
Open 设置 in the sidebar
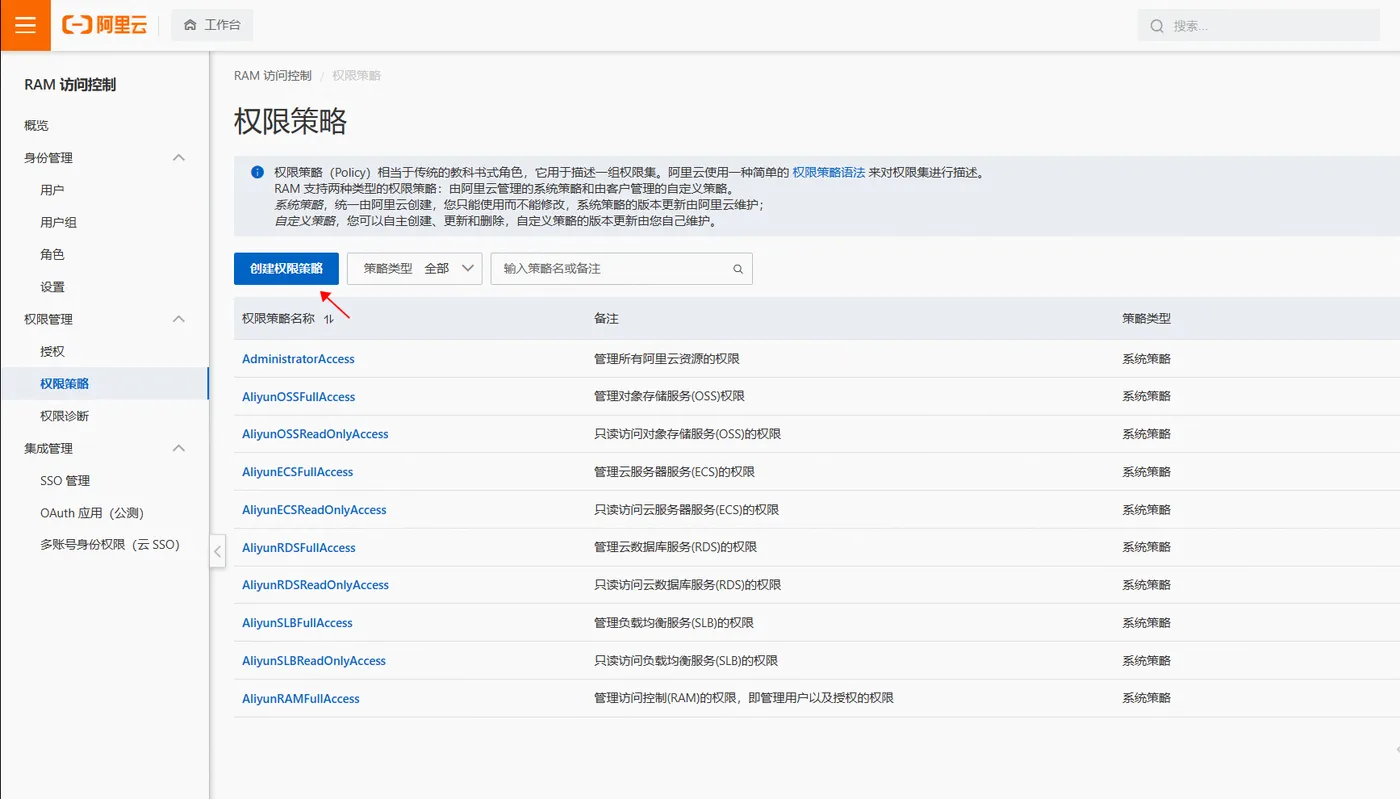pyautogui.click(x=52, y=287)
